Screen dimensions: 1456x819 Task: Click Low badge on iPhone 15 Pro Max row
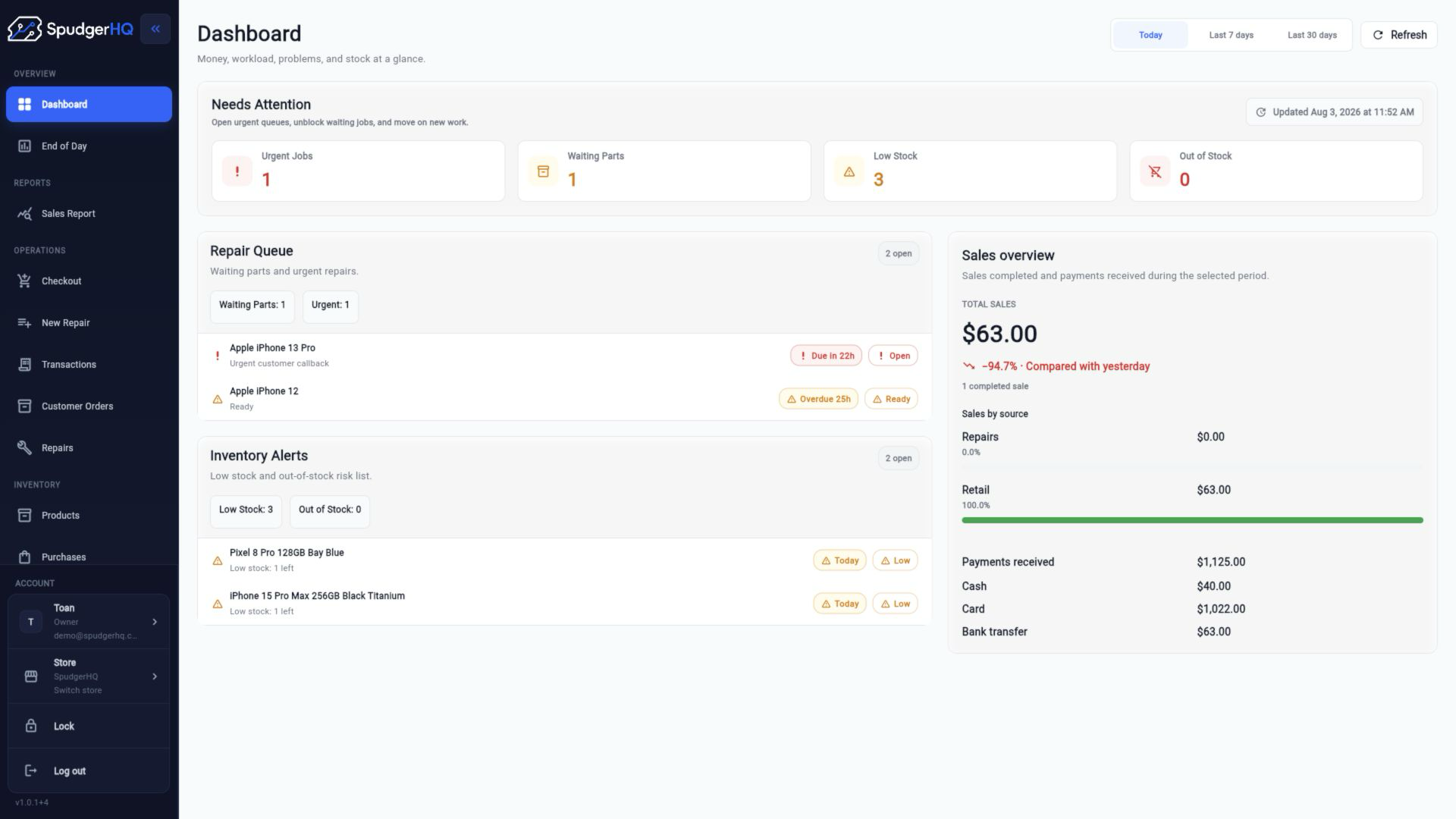coord(895,604)
